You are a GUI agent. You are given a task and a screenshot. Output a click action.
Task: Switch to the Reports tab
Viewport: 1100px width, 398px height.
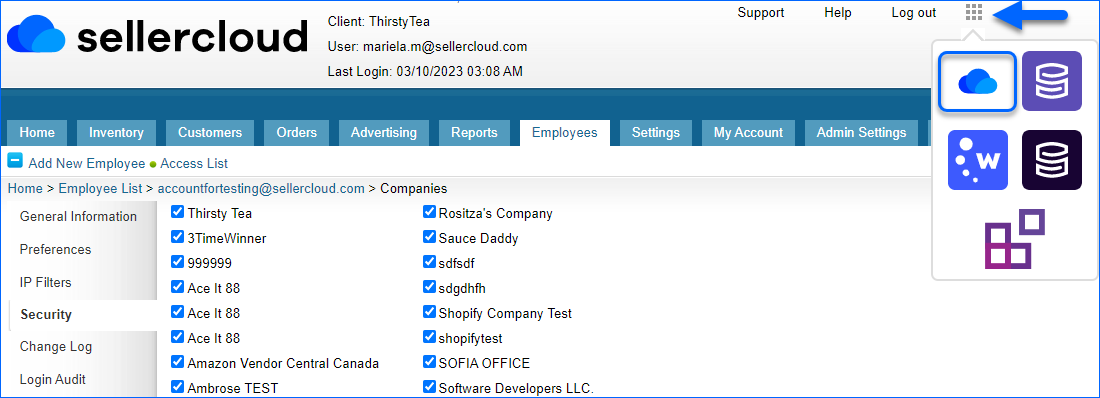point(474,133)
